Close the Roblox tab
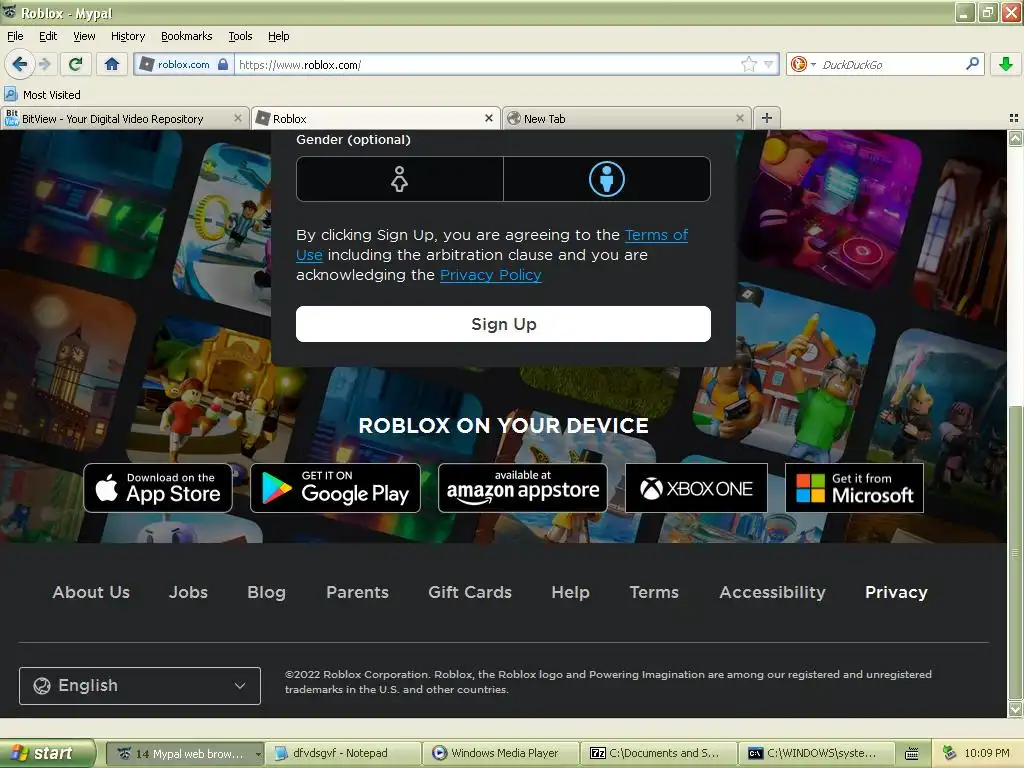 488,118
